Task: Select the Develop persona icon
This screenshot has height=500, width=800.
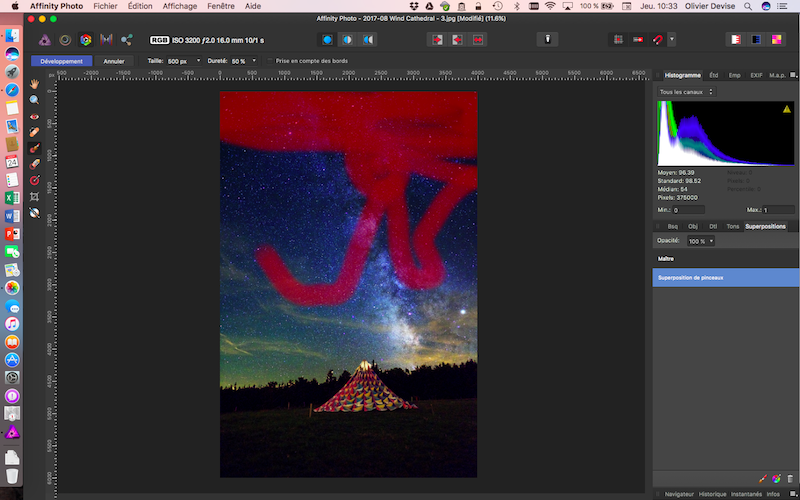Action: point(86,40)
